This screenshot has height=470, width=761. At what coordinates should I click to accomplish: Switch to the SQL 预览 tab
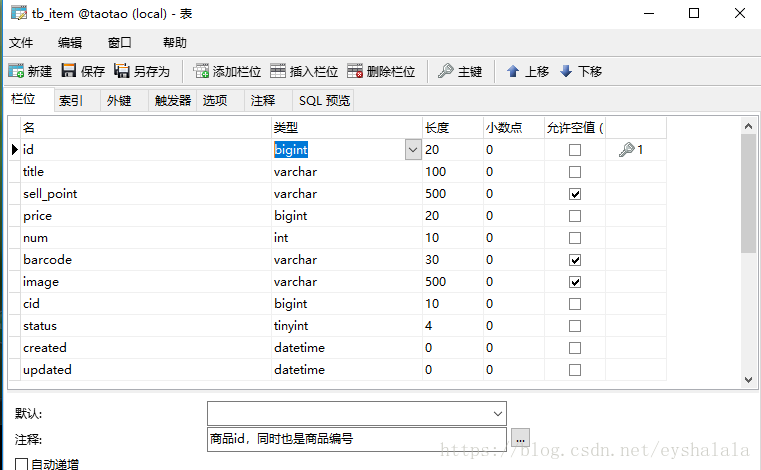pos(324,101)
